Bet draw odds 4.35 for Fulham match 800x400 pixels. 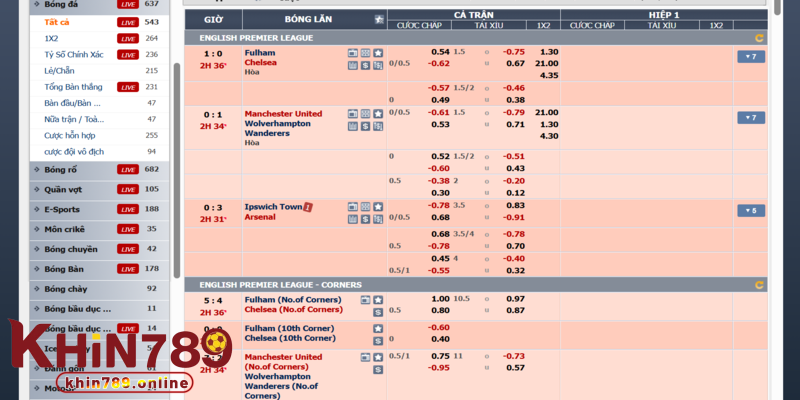pos(549,76)
